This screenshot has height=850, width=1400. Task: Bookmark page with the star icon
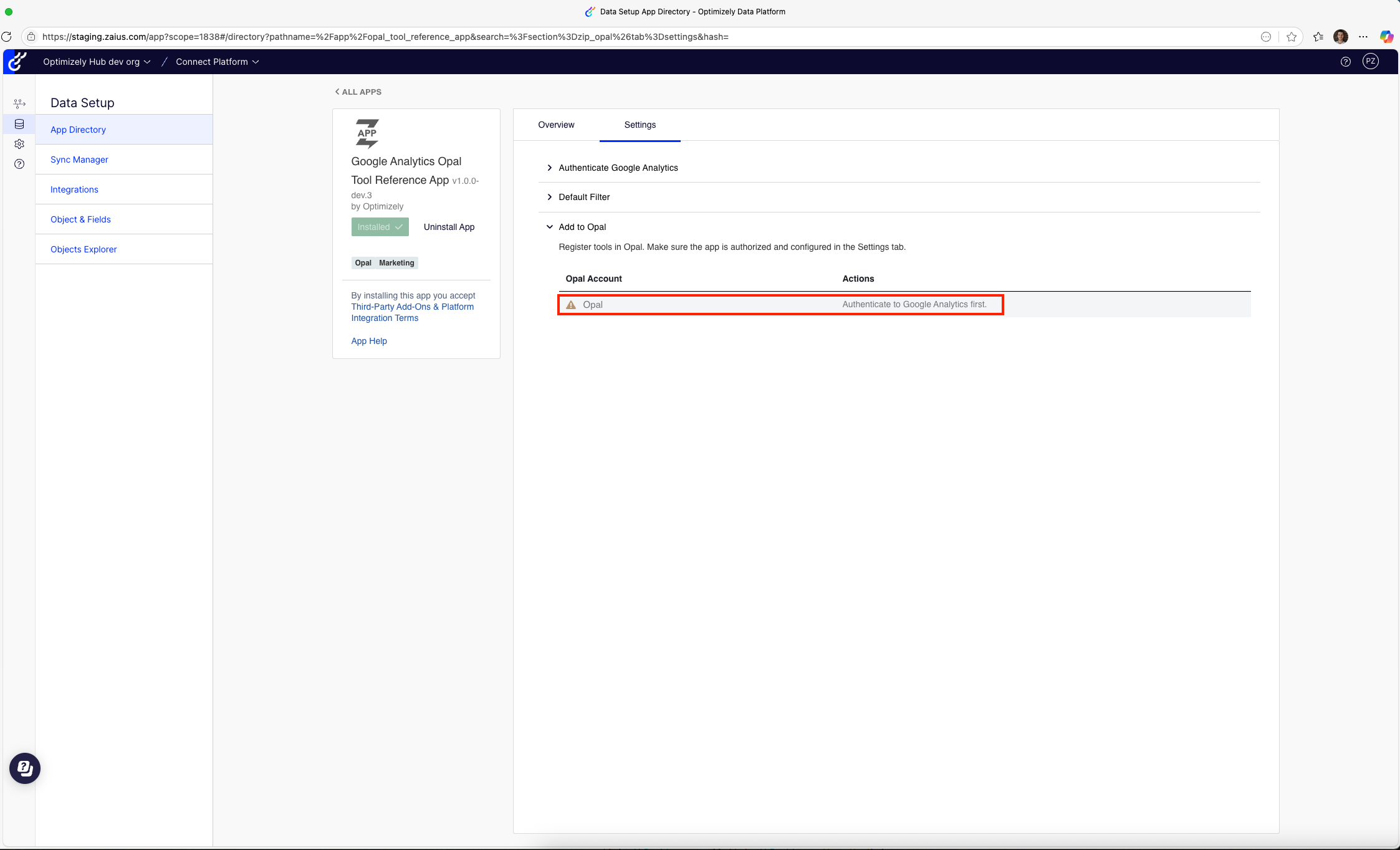1292,37
